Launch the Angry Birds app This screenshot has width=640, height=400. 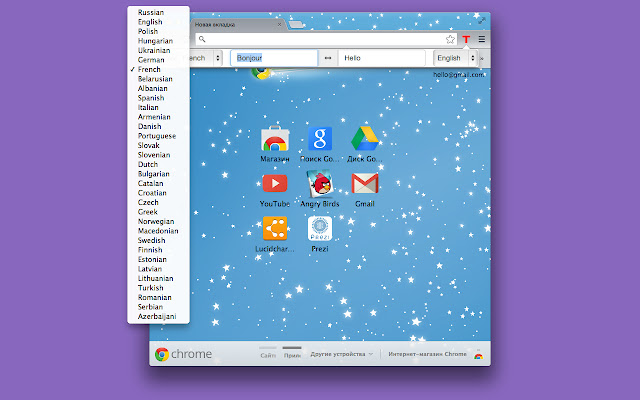point(320,184)
